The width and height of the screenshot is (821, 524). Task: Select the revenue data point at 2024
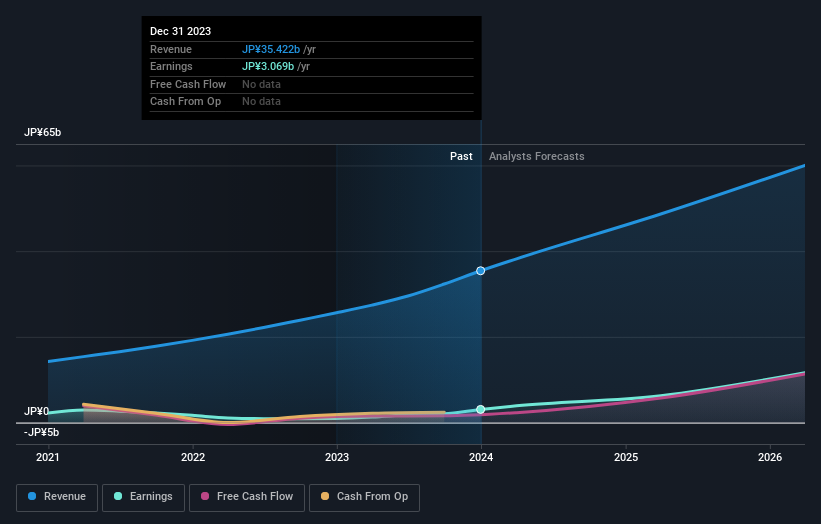pyautogui.click(x=481, y=271)
